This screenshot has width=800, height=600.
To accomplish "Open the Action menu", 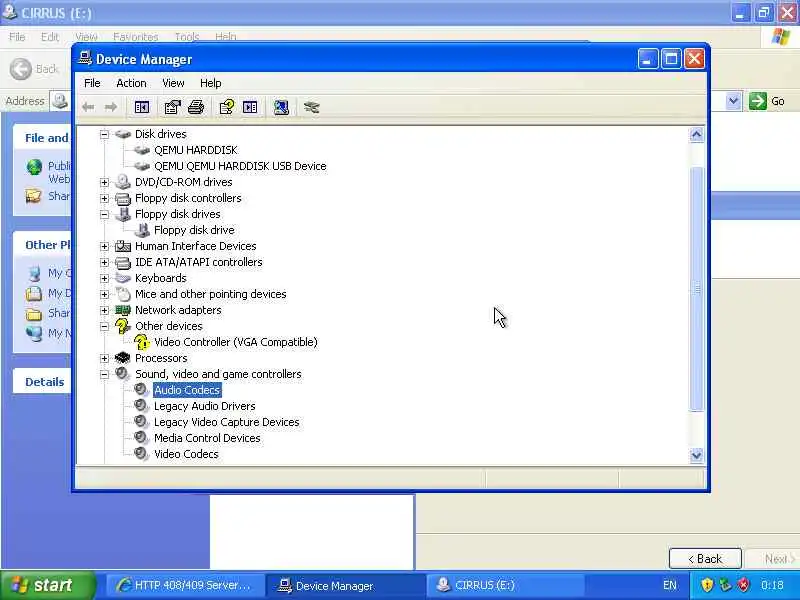I will pos(131,83).
